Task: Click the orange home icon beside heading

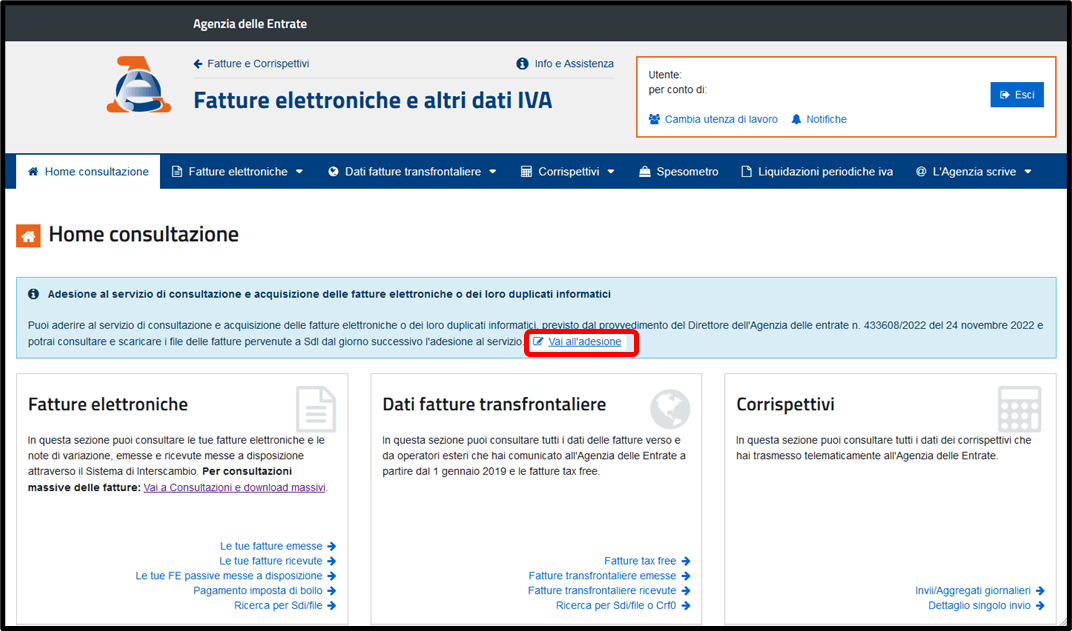Action: click(x=29, y=236)
